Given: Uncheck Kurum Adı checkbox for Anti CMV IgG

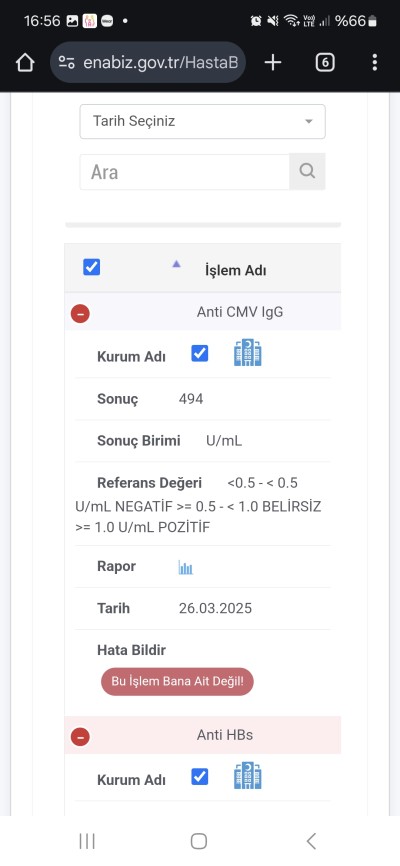Looking at the screenshot, I should (199, 353).
